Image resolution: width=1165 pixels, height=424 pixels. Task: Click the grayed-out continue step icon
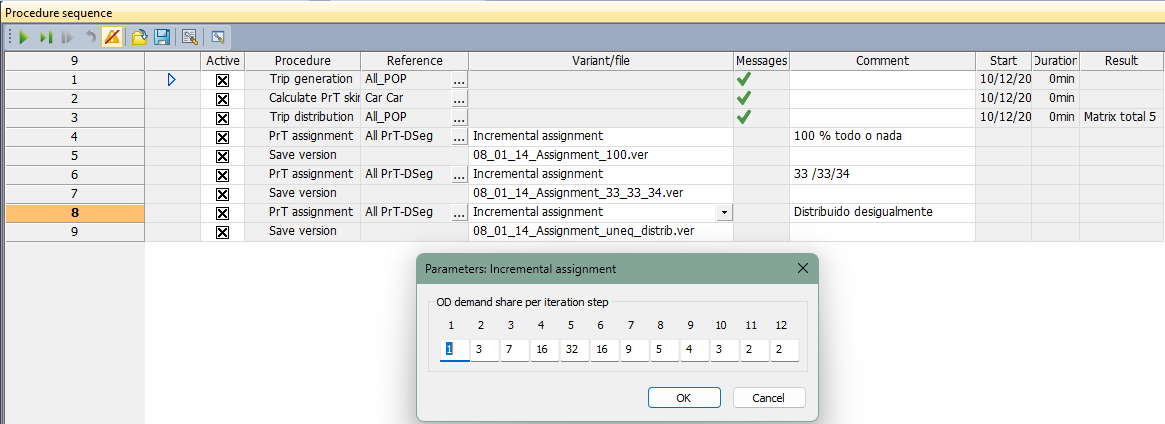click(x=68, y=37)
